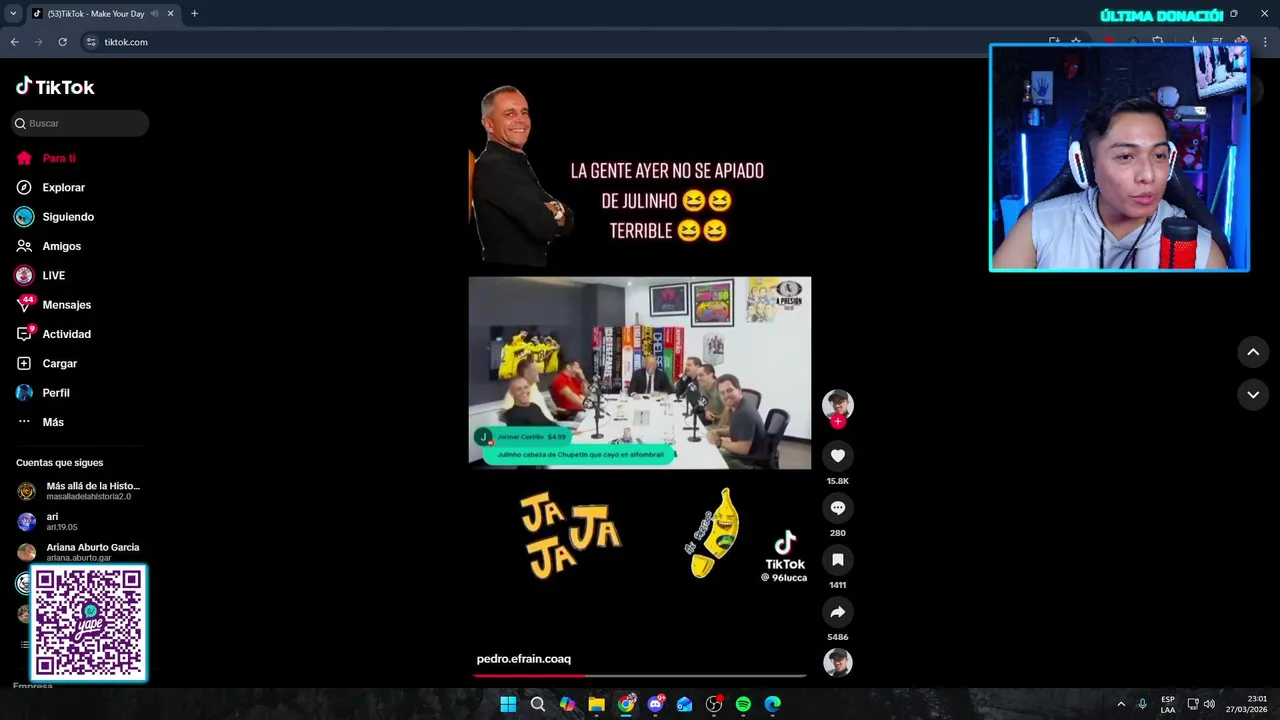
Task: Open File Explorer from the taskbar
Action: pyautogui.click(x=597, y=704)
